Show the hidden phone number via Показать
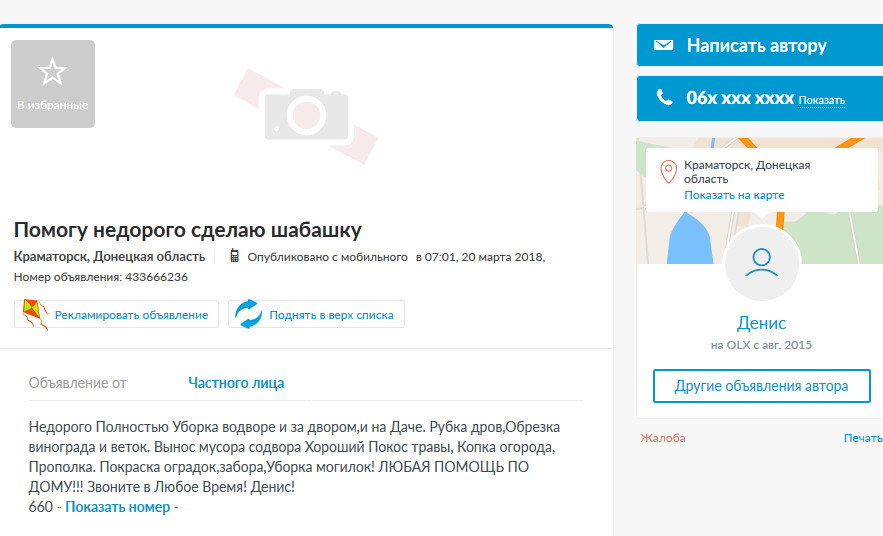The height and width of the screenshot is (536, 883). pos(821,101)
